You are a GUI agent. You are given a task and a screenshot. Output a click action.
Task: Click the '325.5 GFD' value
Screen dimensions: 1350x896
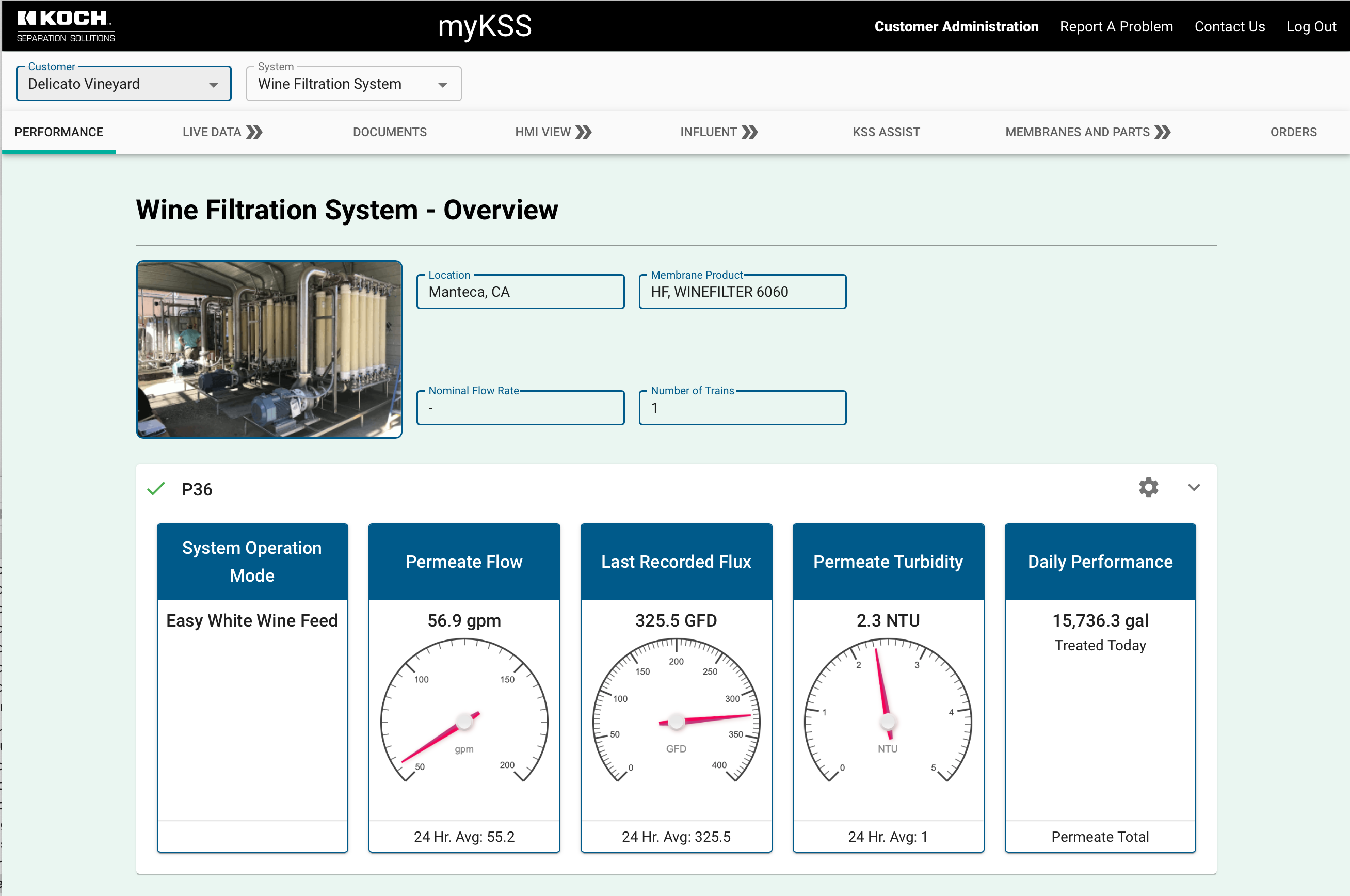click(676, 620)
